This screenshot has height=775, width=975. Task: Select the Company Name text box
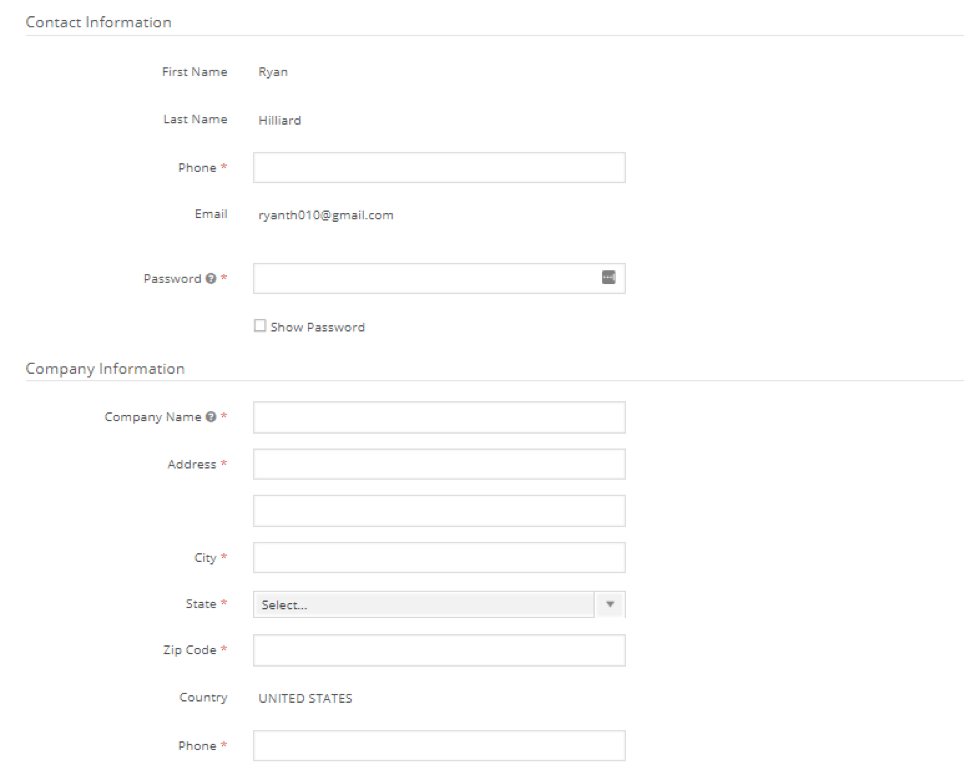coord(439,417)
